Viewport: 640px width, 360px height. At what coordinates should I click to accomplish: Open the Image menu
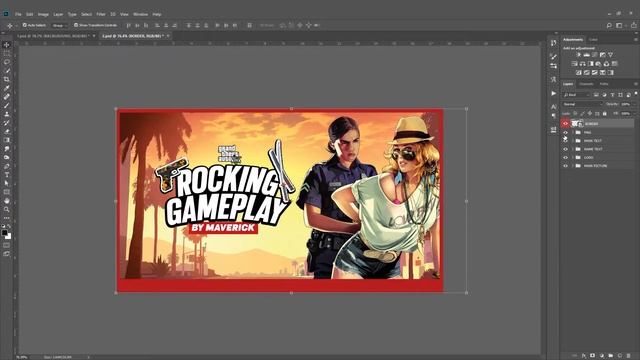[43, 14]
